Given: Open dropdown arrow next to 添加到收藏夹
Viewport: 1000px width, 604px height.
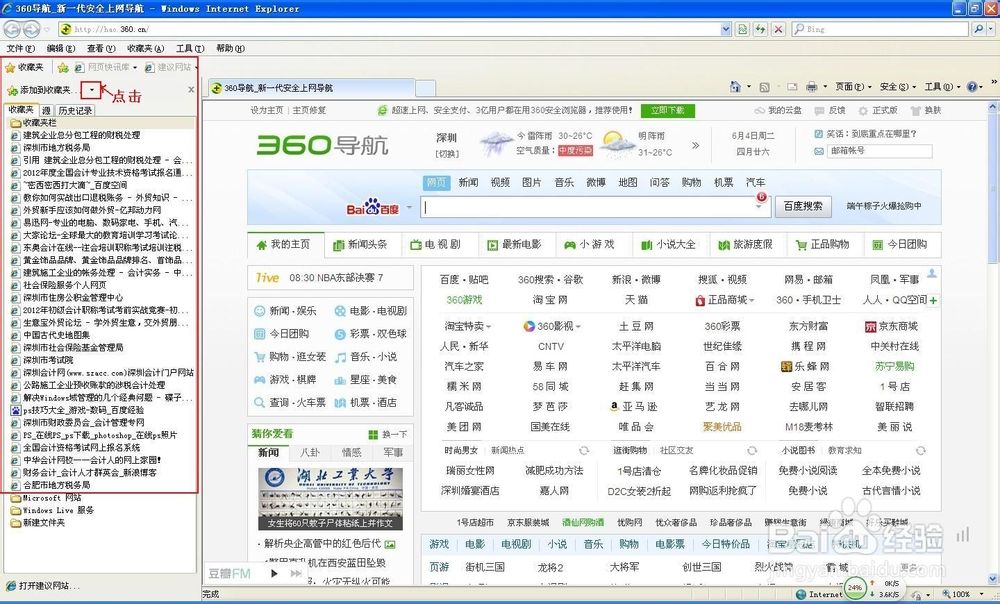Looking at the screenshot, I should click(91, 90).
